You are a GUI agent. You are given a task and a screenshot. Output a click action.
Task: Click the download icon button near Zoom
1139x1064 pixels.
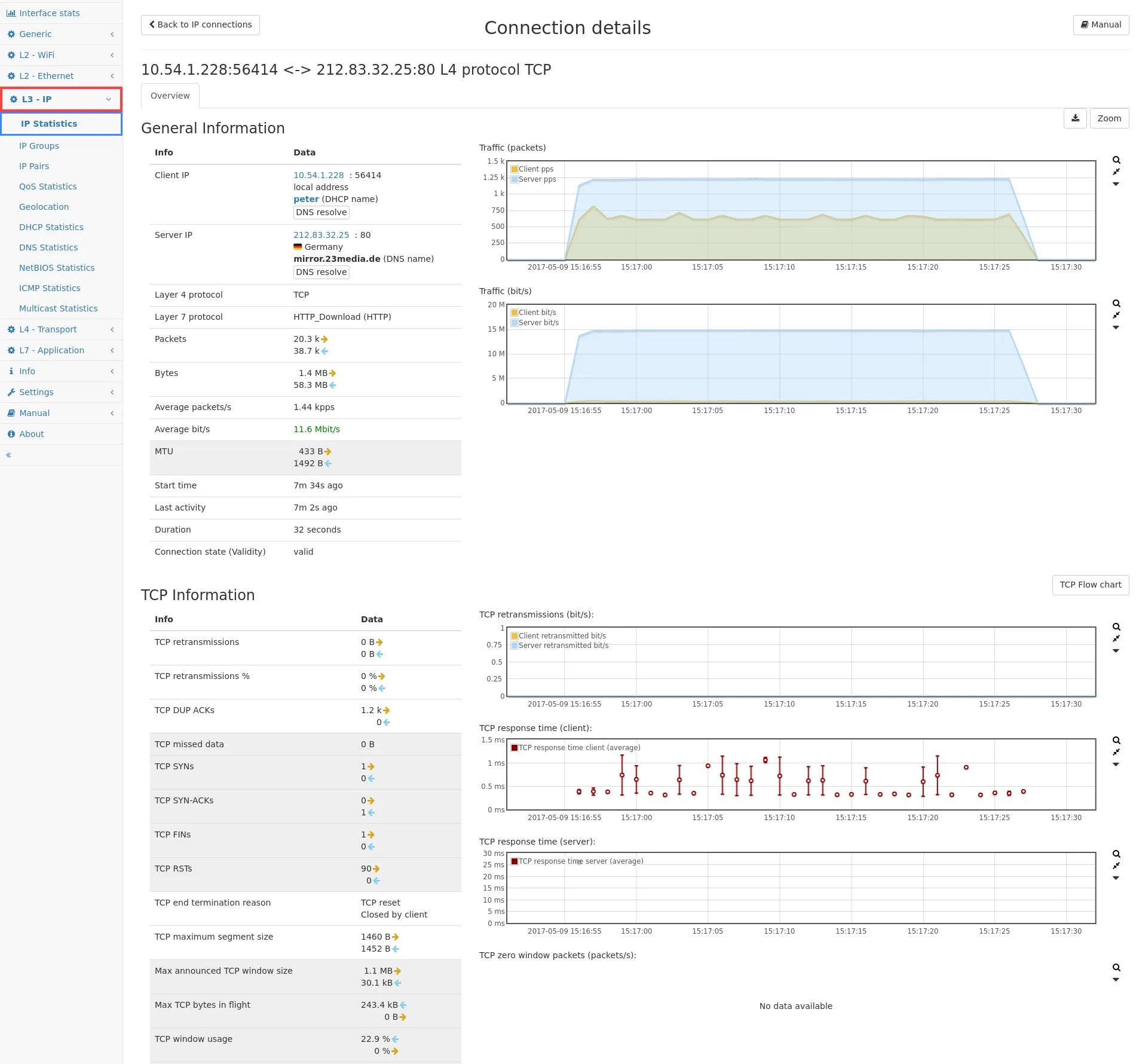[1074, 118]
